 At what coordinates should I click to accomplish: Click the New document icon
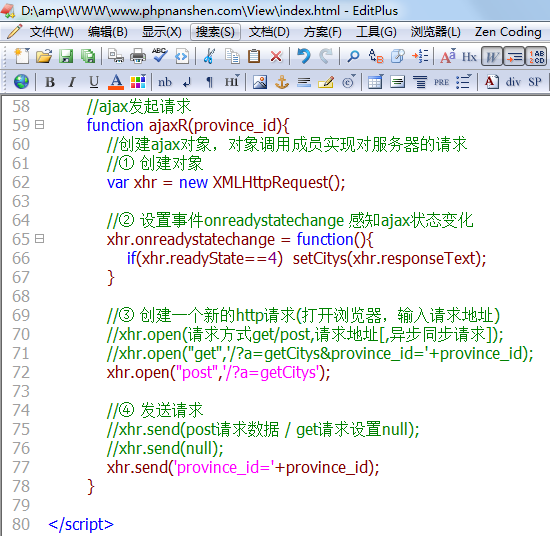point(22,56)
